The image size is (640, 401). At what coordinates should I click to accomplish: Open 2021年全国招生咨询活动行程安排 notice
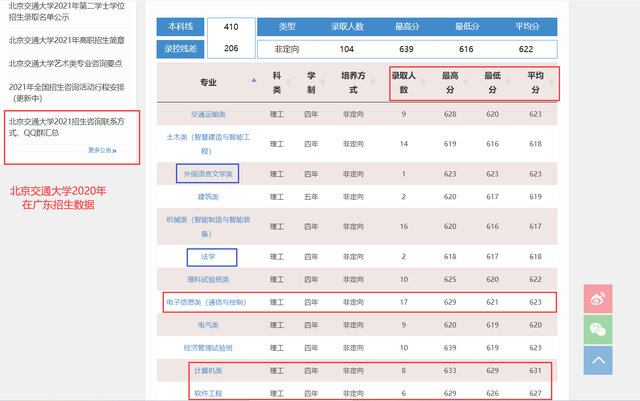coord(67,93)
